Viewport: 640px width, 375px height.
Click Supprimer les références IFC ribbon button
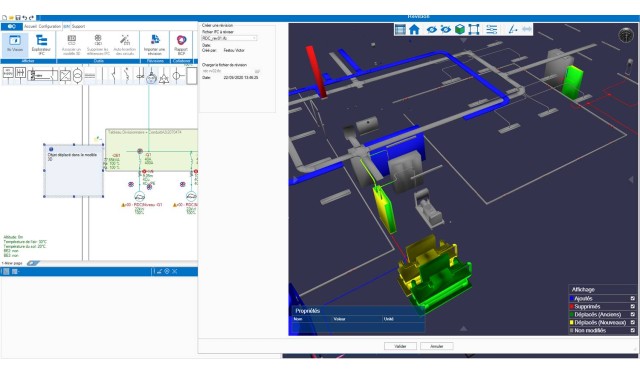coord(98,44)
